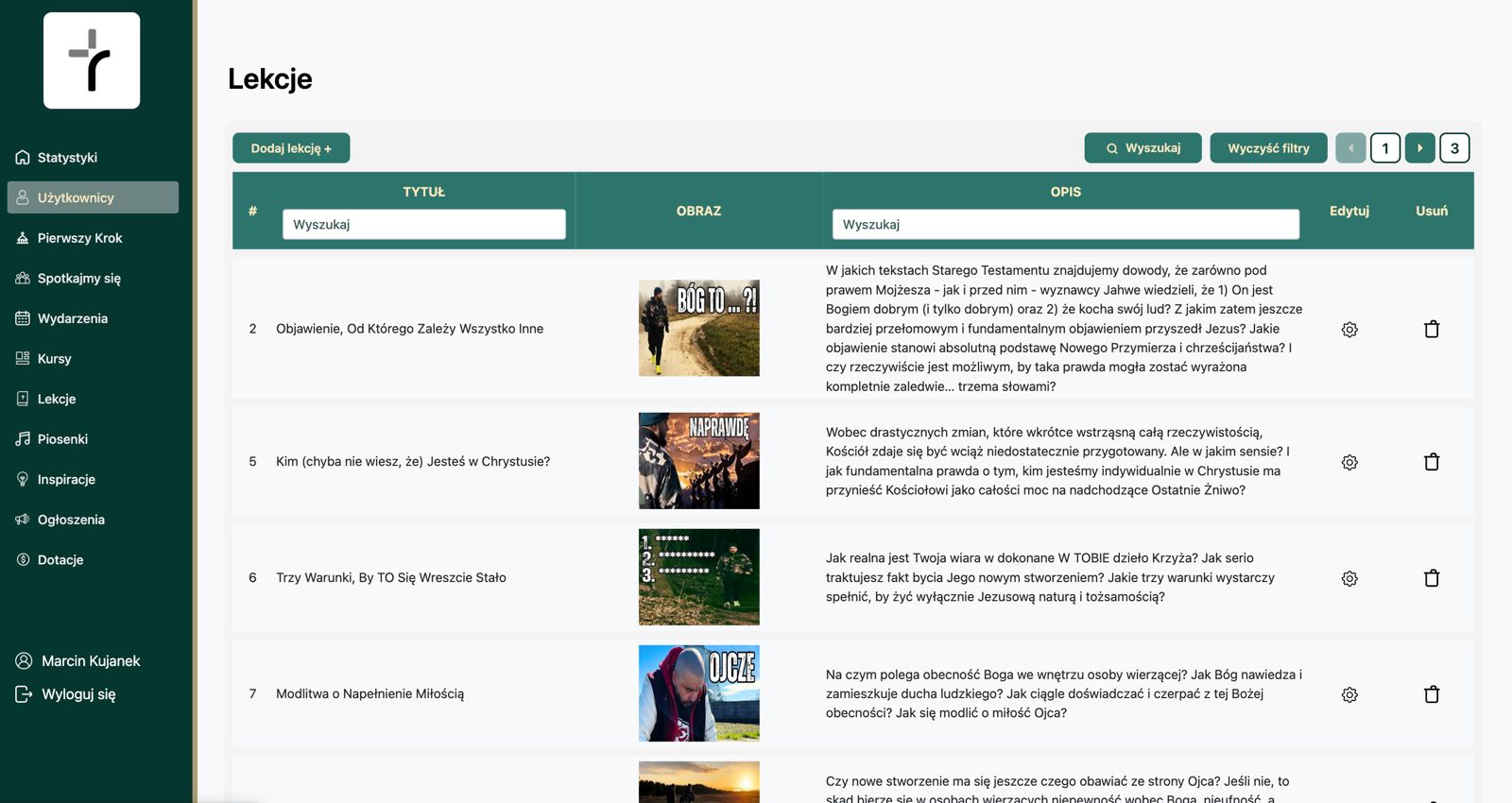Open the BÓG TO...?! lesson thumbnail
The image size is (1512, 803).
point(699,328)
